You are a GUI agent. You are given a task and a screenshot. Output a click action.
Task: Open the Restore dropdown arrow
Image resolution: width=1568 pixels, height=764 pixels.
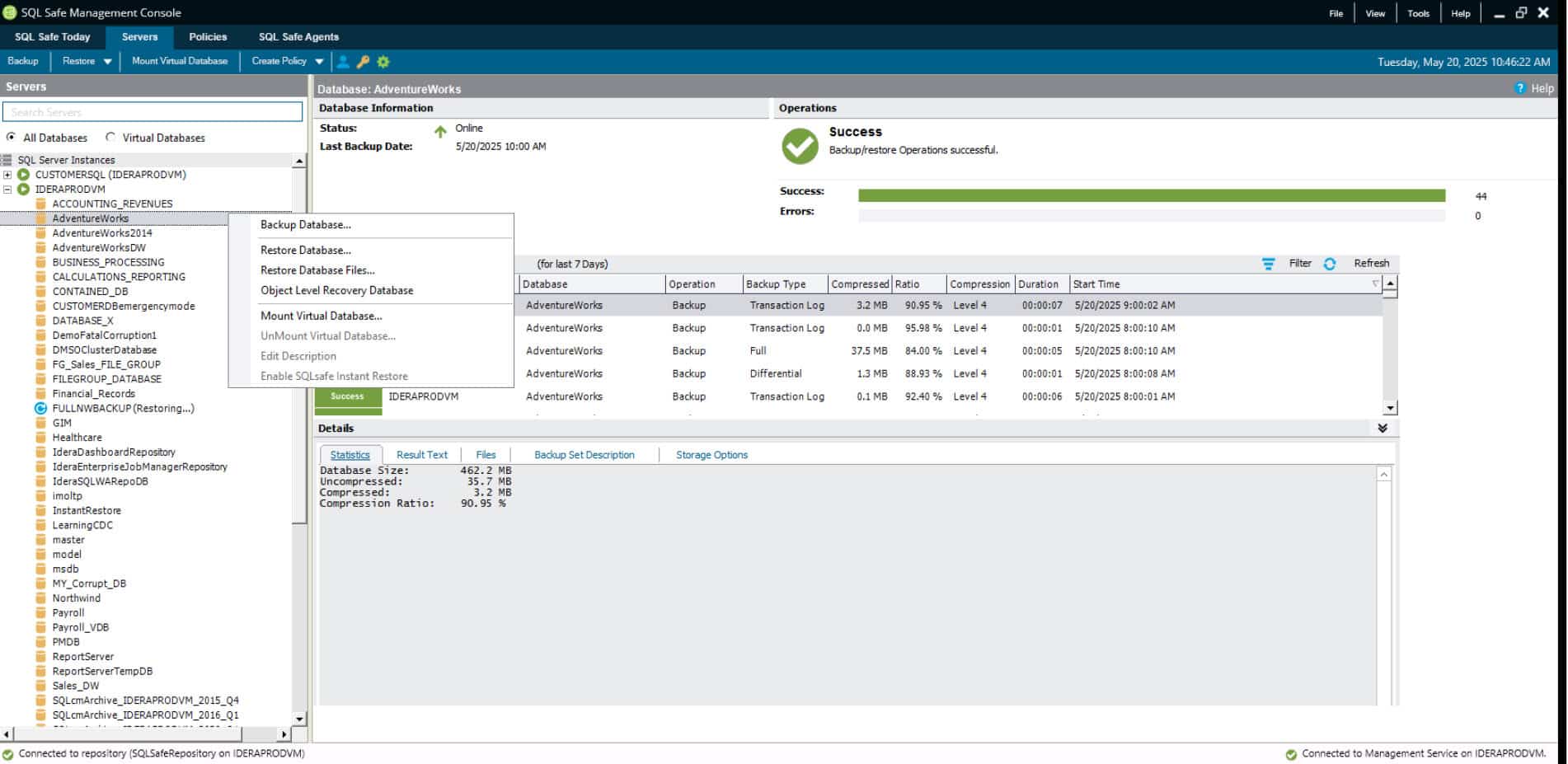pyautogui.click(x=107, y=62)
